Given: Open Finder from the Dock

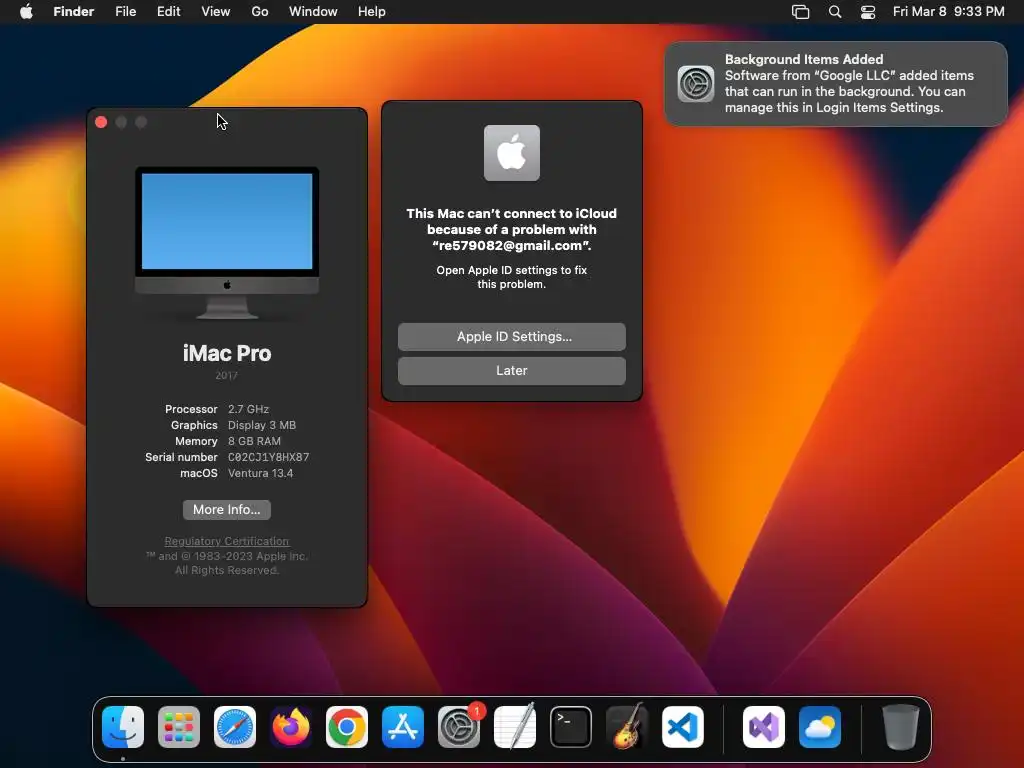Looking at the screenshot, I should [x=123, y=727].
